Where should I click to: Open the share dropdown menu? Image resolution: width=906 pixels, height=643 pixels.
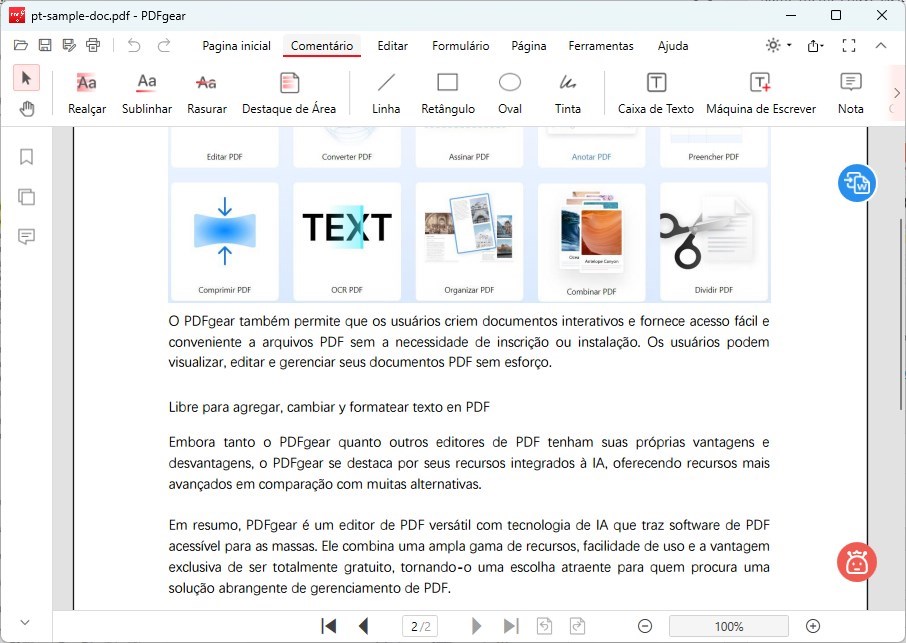[815, 46]
